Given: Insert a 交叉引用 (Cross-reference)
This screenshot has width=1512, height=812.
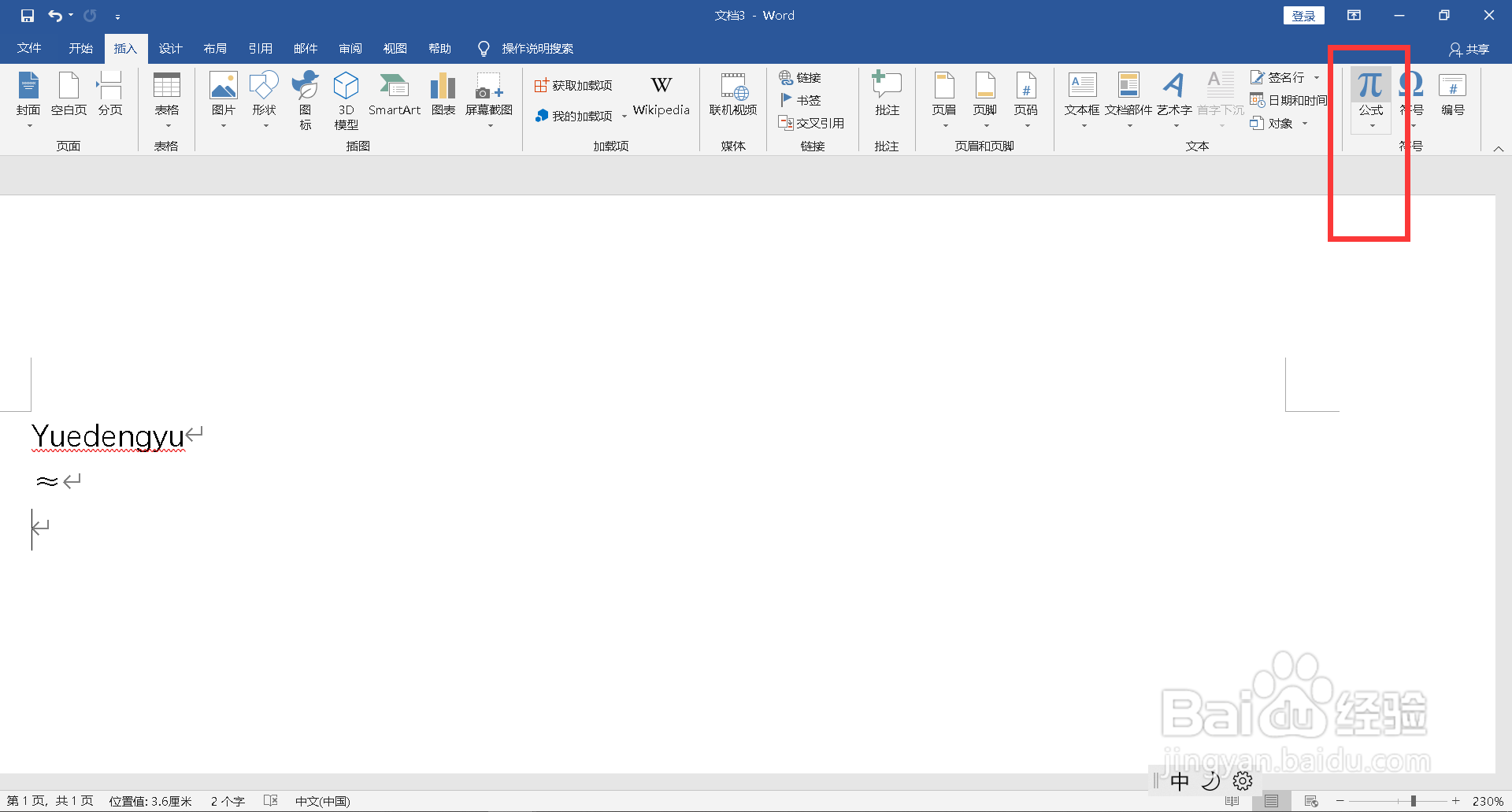Looking at the screenshot, I should [x=811, y=123].
